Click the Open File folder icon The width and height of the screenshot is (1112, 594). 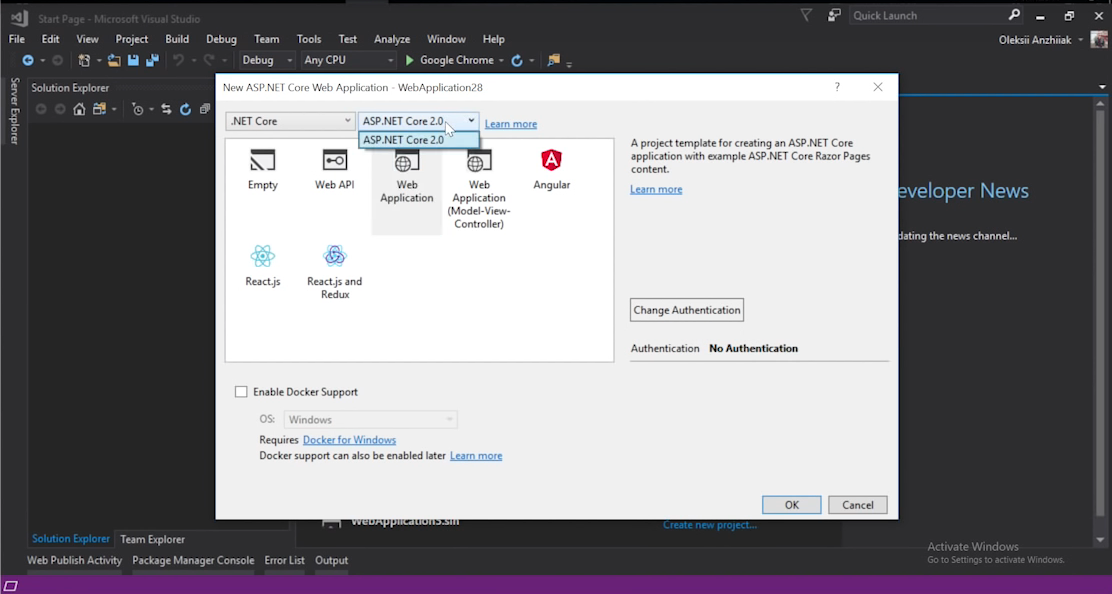point(114,60)
